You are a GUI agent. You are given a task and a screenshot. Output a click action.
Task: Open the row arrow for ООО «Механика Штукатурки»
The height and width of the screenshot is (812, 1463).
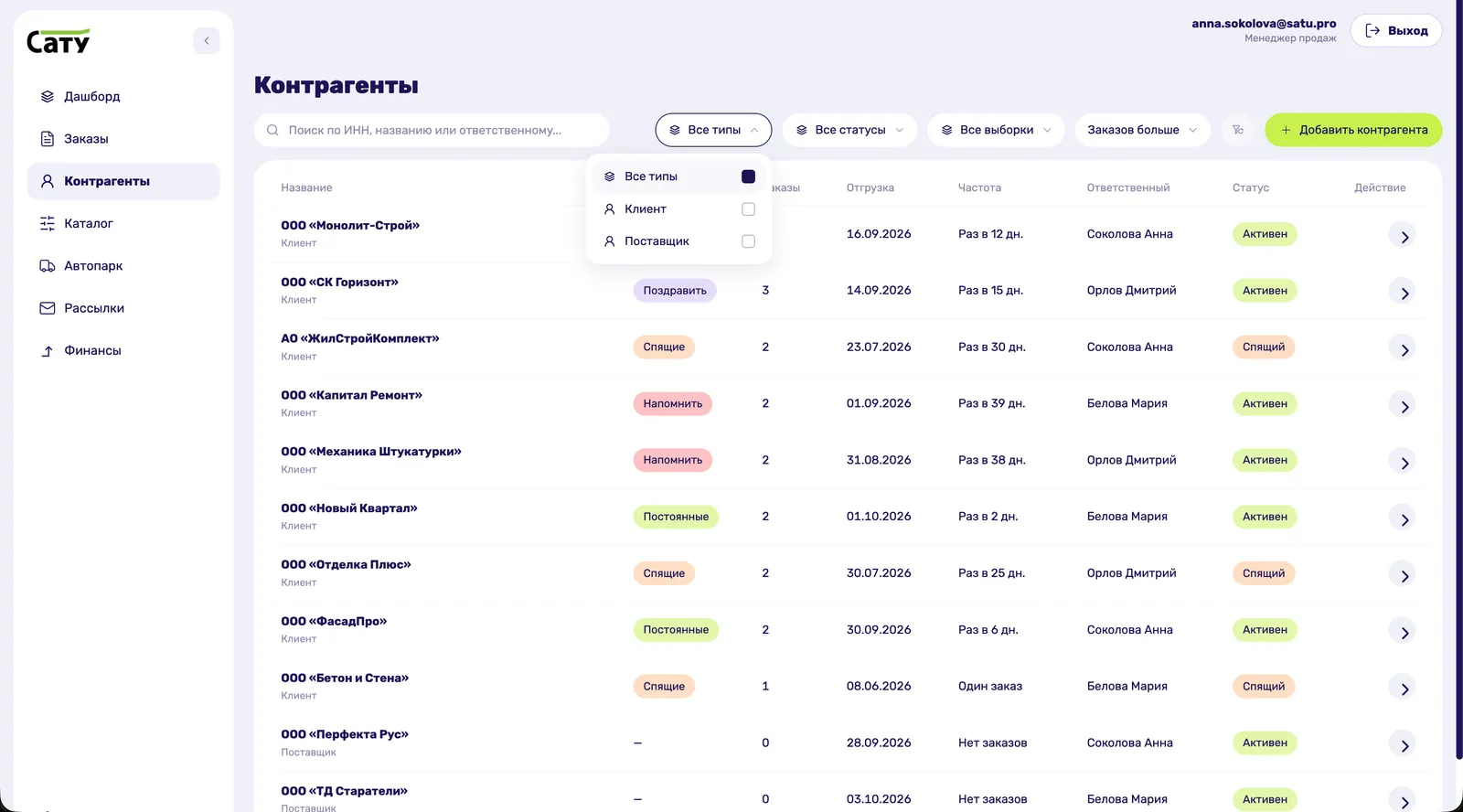tap(1404, 462)
